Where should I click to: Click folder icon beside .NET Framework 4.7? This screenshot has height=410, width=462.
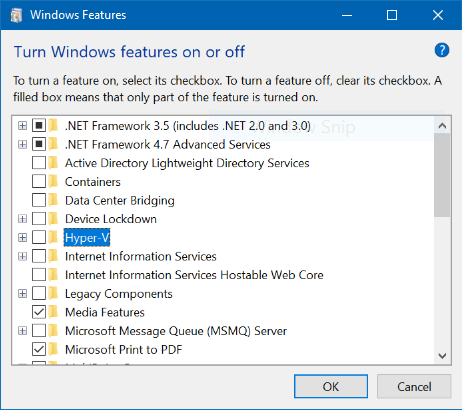click(x=53, y=144)
